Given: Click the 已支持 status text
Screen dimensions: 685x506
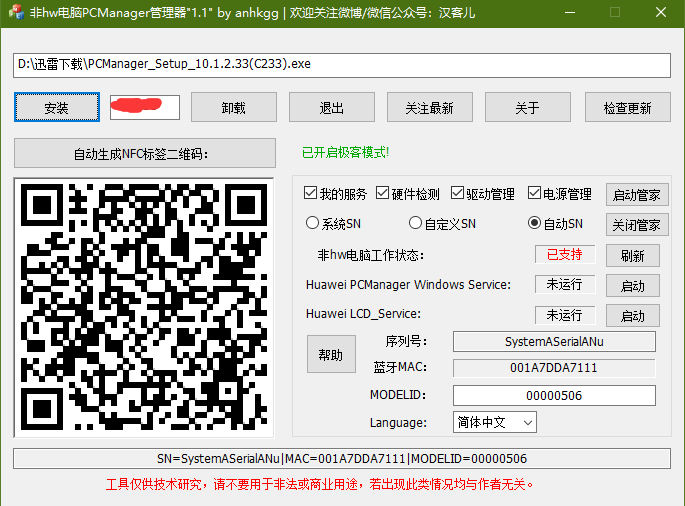Looking at the screenshot, I should pyautogui.click(x=565, y=254).
